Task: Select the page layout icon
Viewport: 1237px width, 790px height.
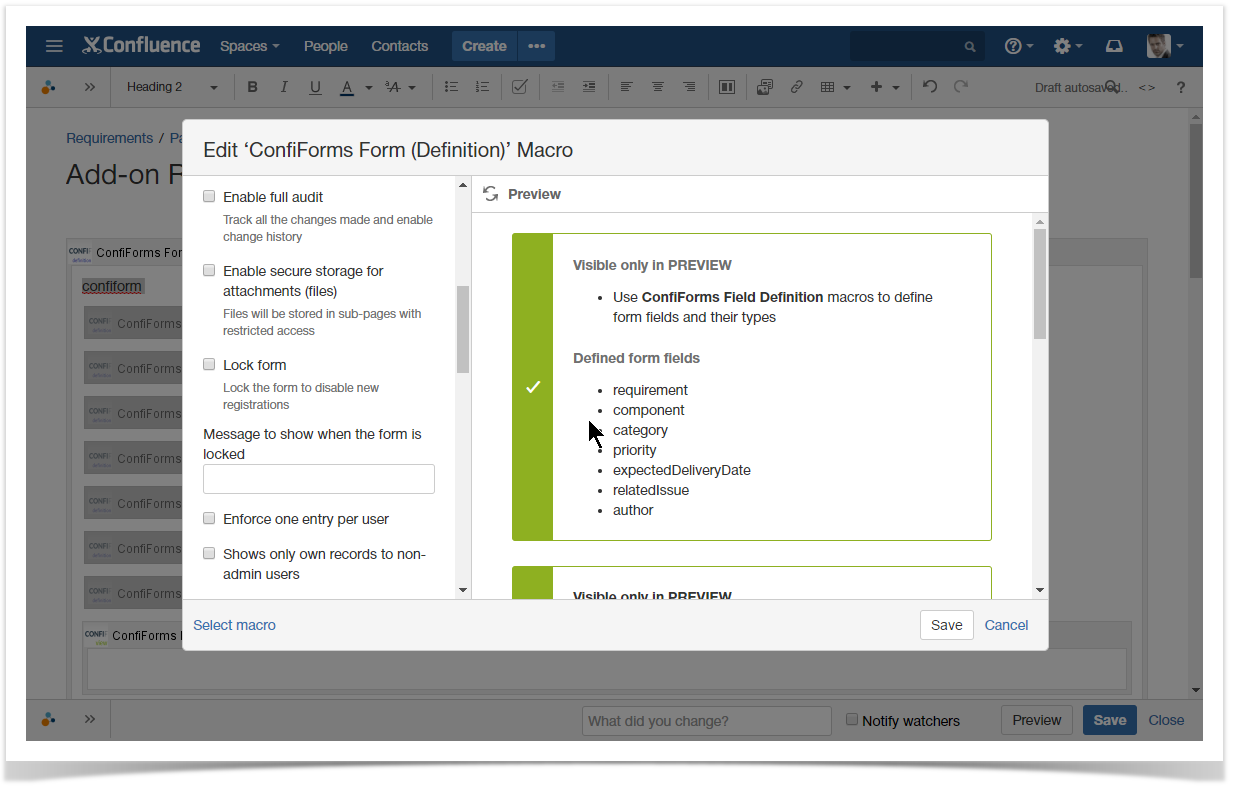Action: (x=726, y=87)
